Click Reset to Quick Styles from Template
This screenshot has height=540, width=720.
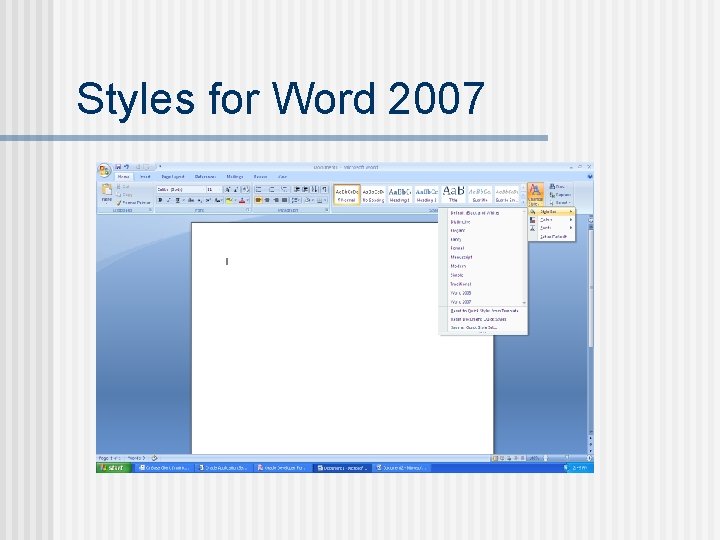coord(484,311)
